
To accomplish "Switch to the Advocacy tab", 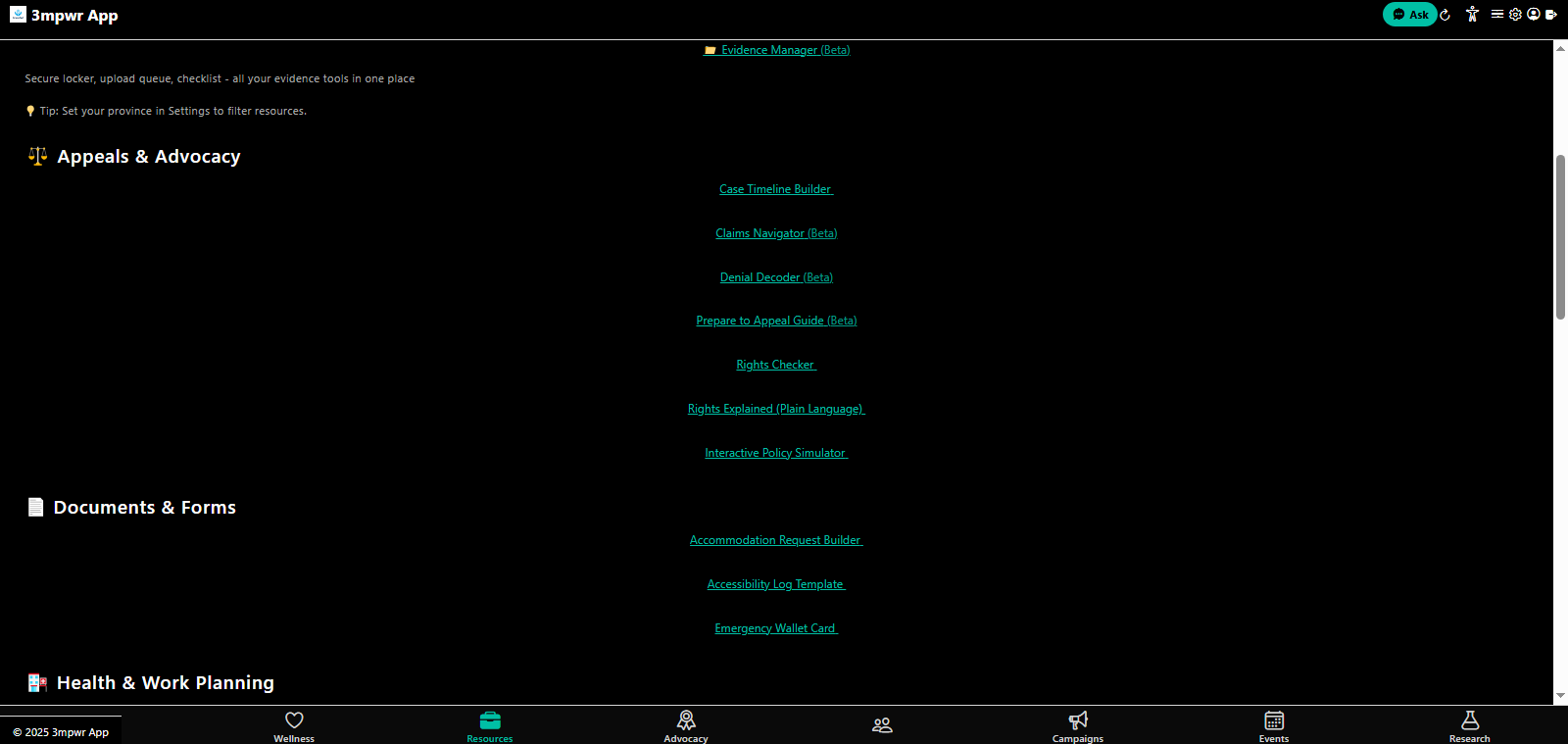I will coord(686,726).
